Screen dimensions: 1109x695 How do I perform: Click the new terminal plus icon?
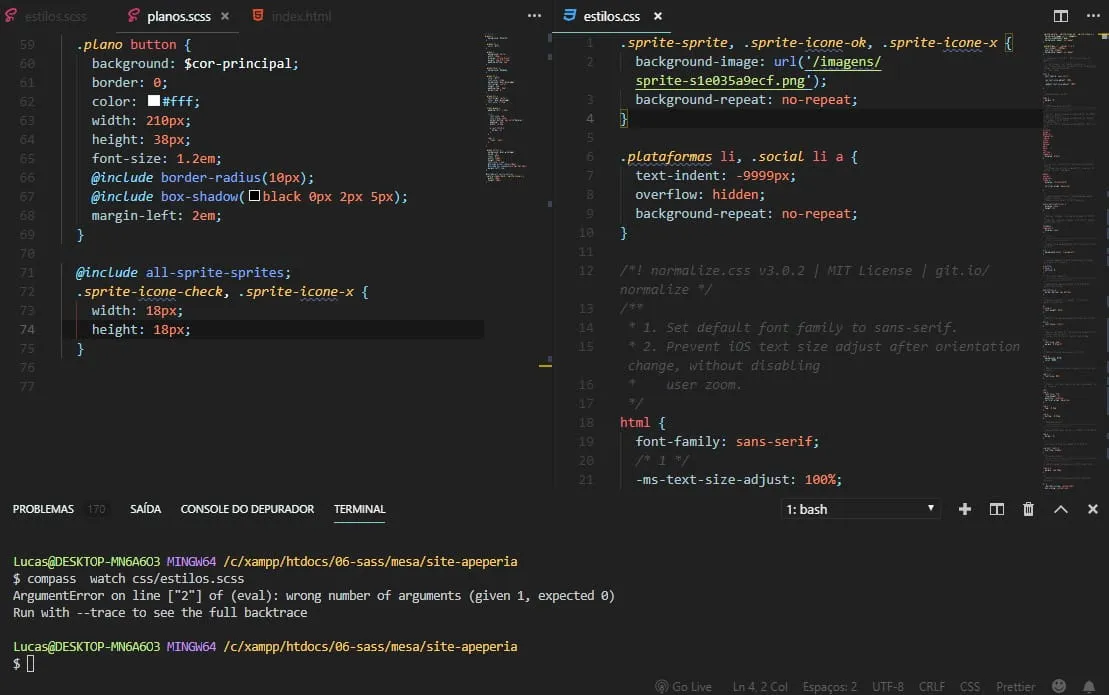(965, 509)
